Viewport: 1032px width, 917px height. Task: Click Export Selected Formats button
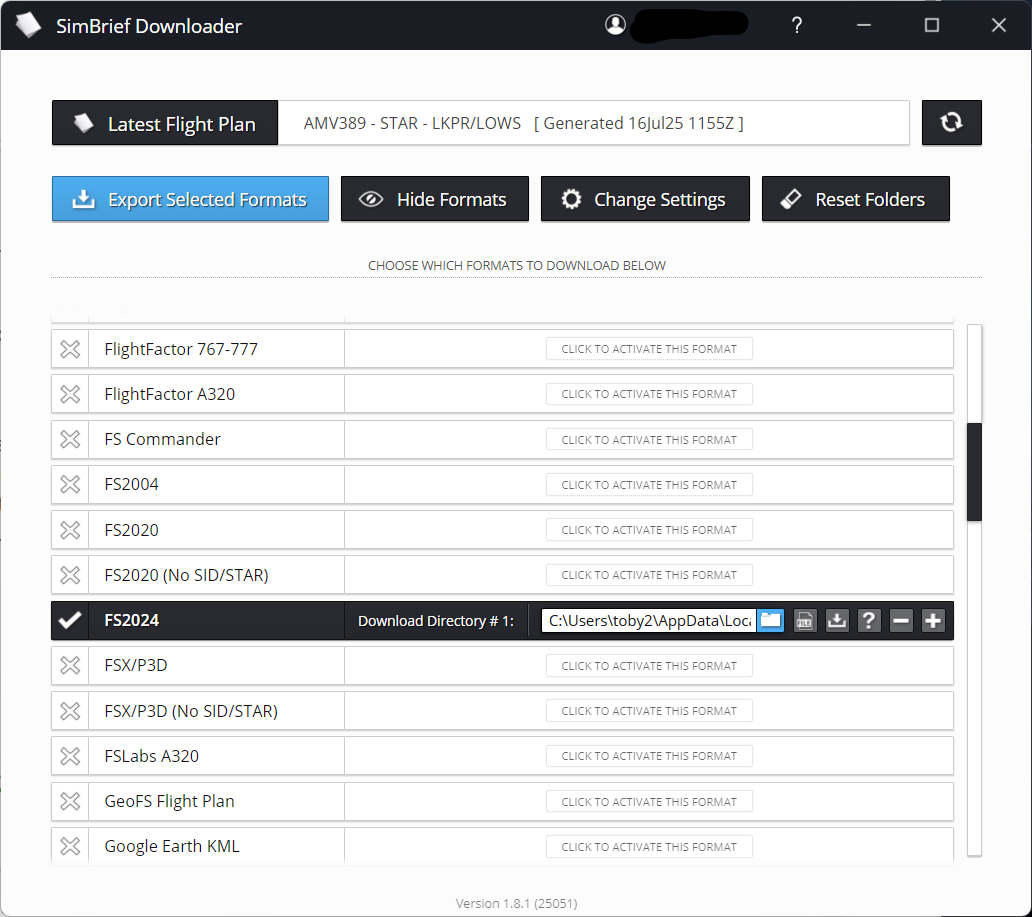click(190, 199)
